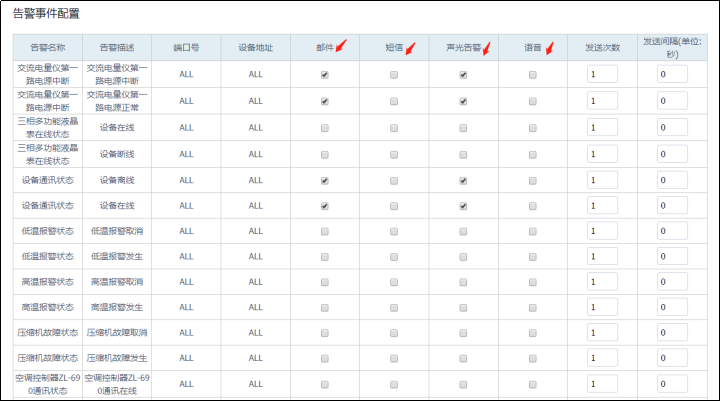Tick 语音 for 压缩机故障取消 row
This screenshot has height=401, width=720.
[x=532, y=332]
